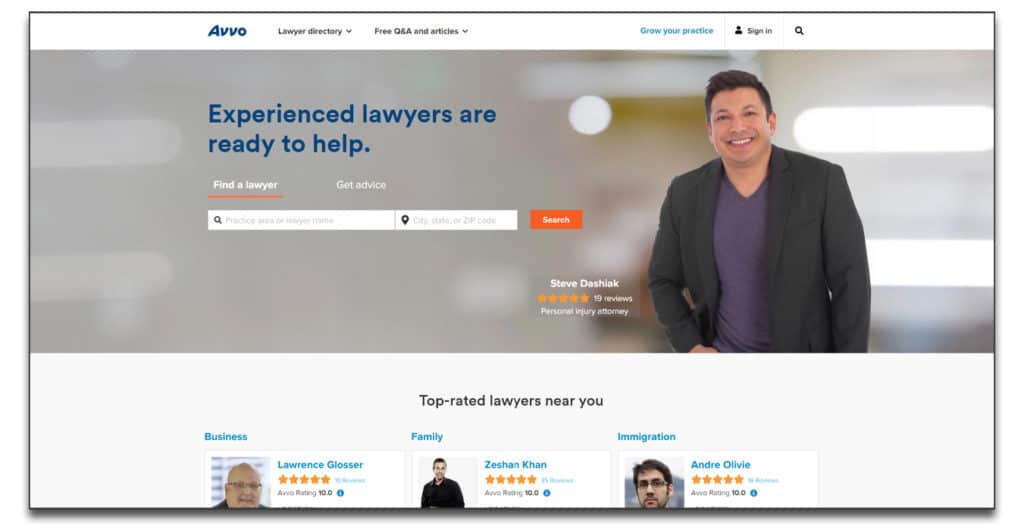The height and width of the screenshot is (527, 1024).
Task: Click the orange Search button
Action: [x=556, y=220]
